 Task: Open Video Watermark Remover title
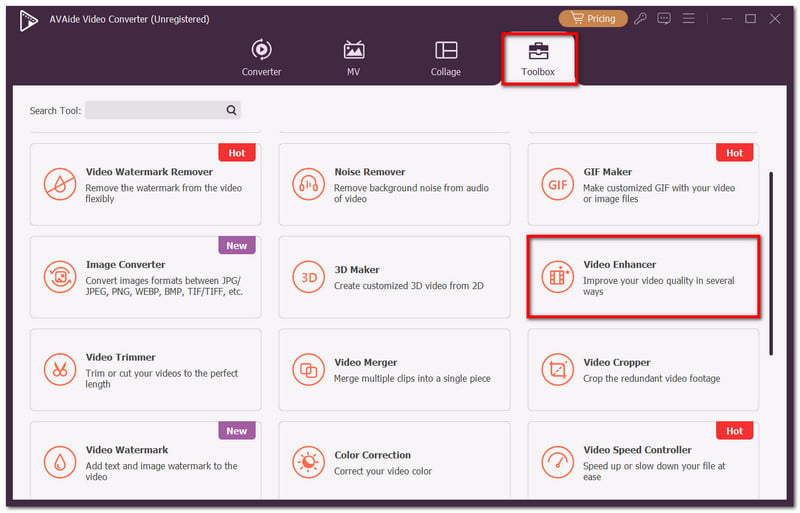[149, 172]
